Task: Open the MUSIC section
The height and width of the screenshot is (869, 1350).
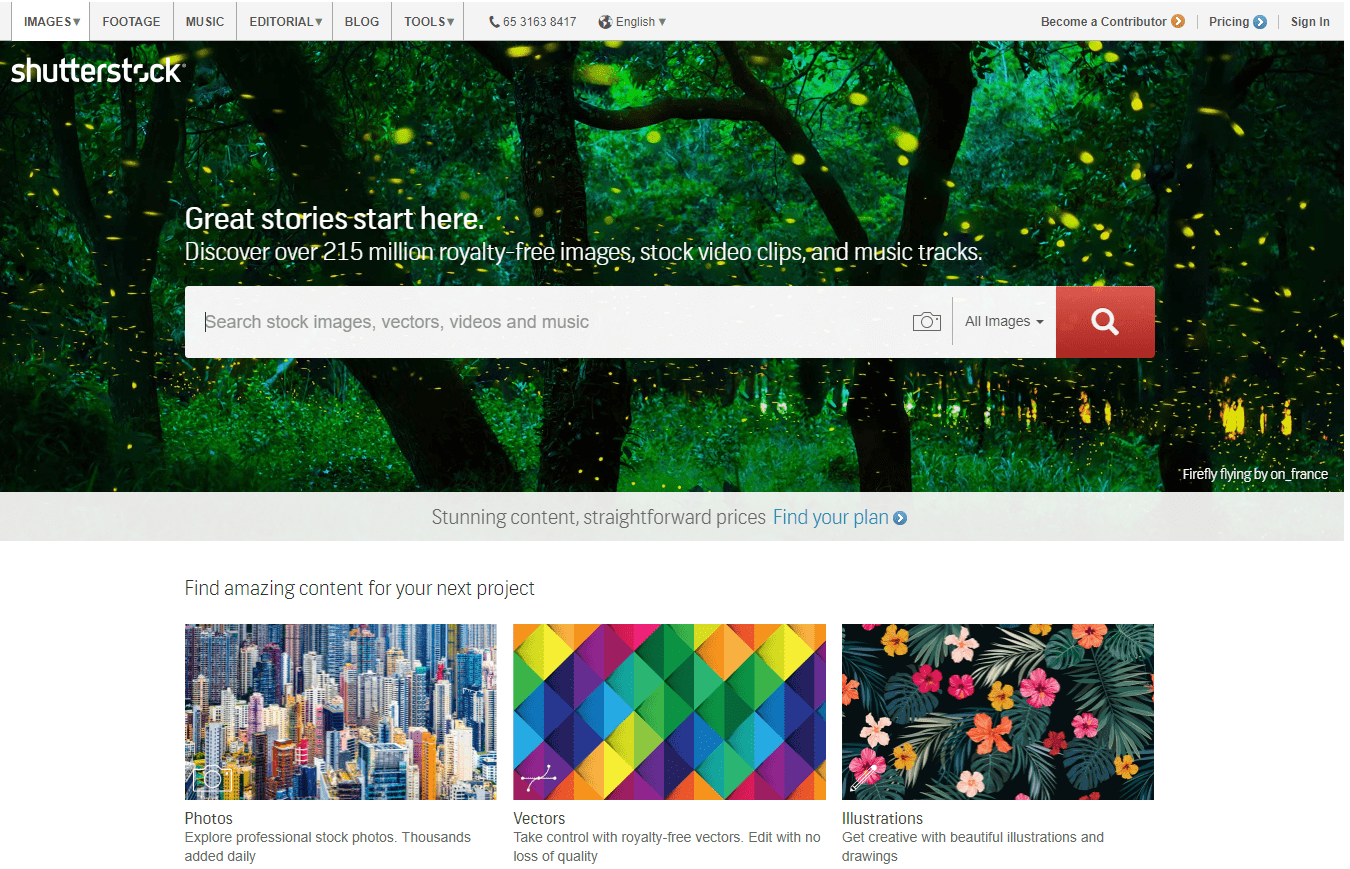Action: tap(205, 21)
